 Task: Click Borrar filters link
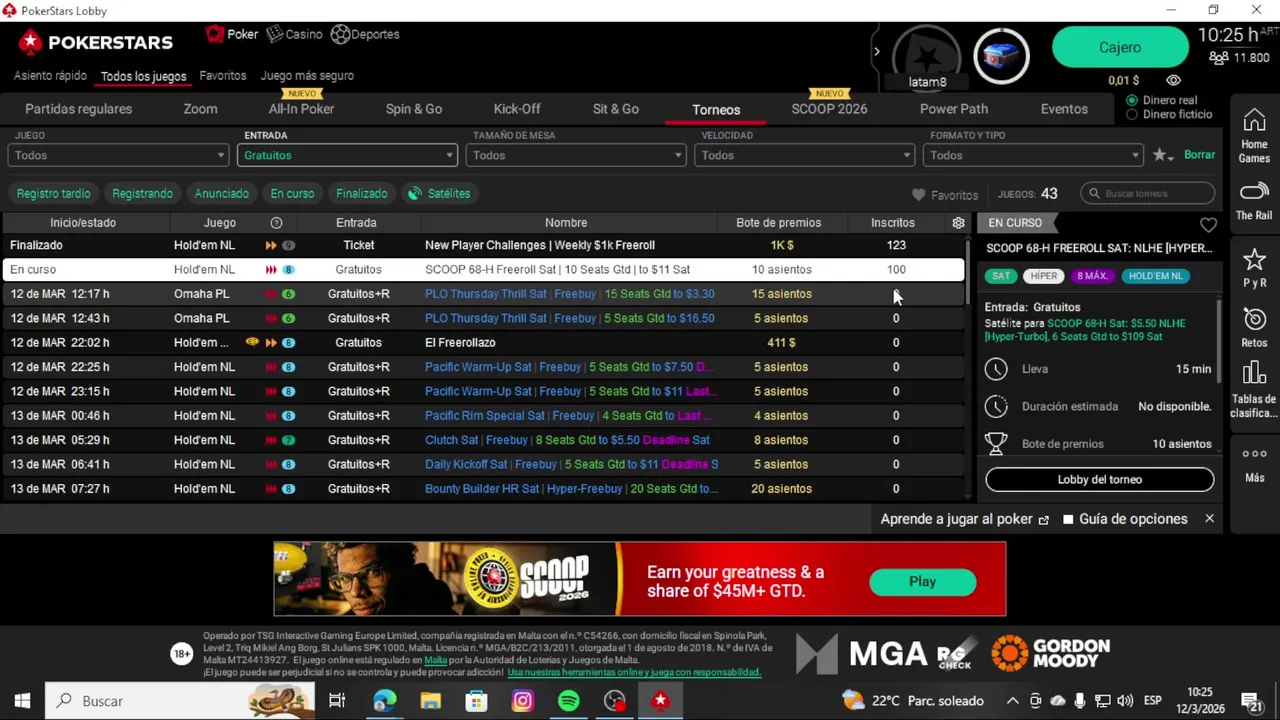coord(1199,155)
